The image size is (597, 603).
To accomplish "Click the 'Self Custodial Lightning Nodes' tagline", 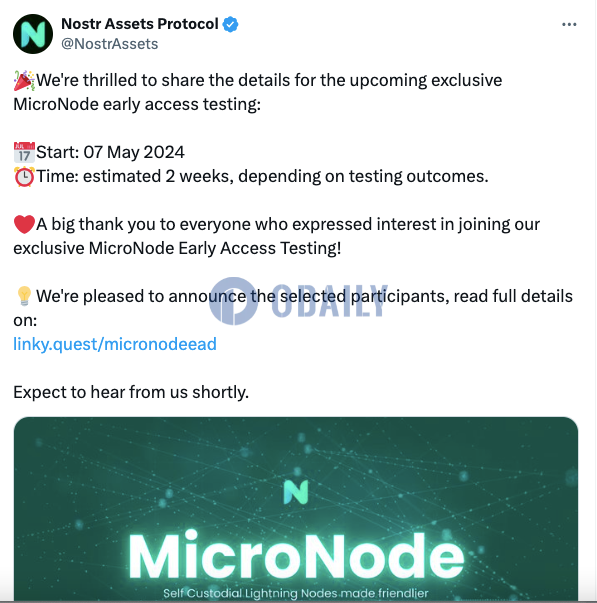I will pos(296,593).
